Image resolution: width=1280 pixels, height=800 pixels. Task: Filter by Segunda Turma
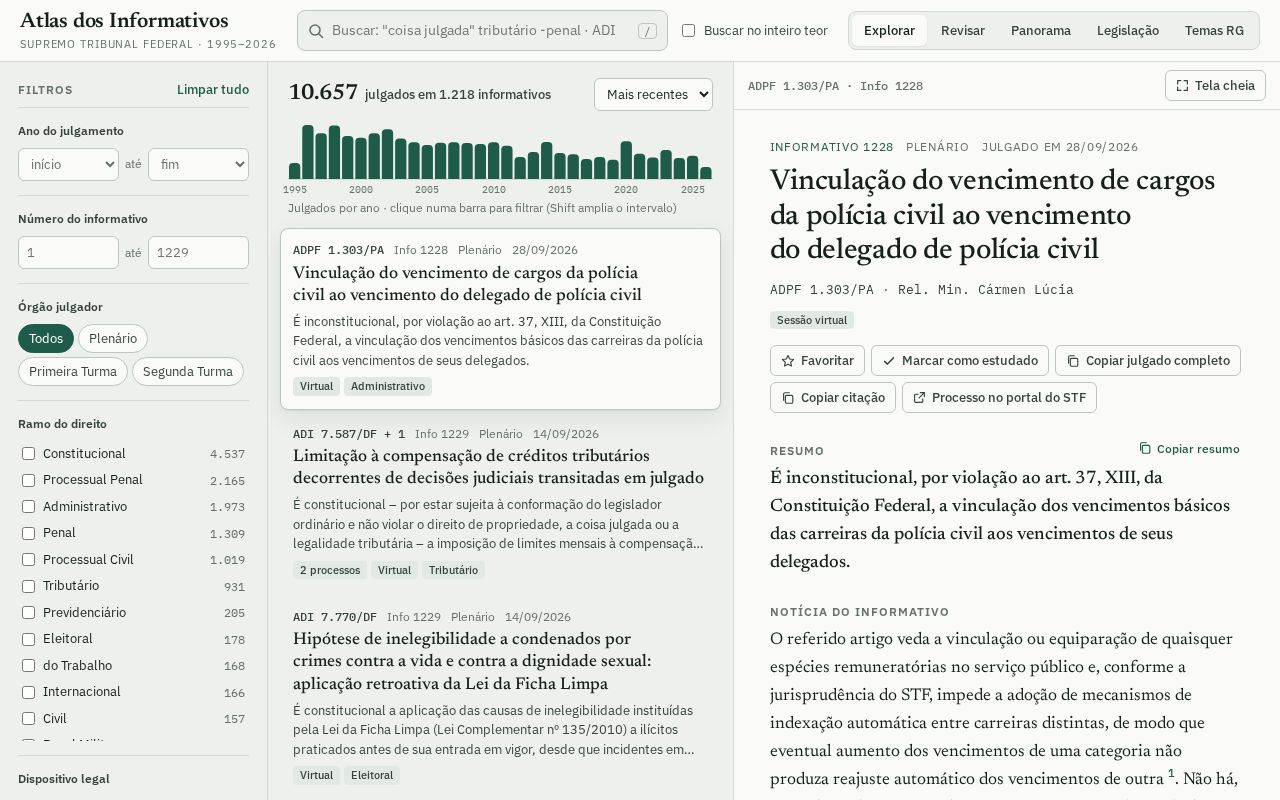click(x=188, y=371)
